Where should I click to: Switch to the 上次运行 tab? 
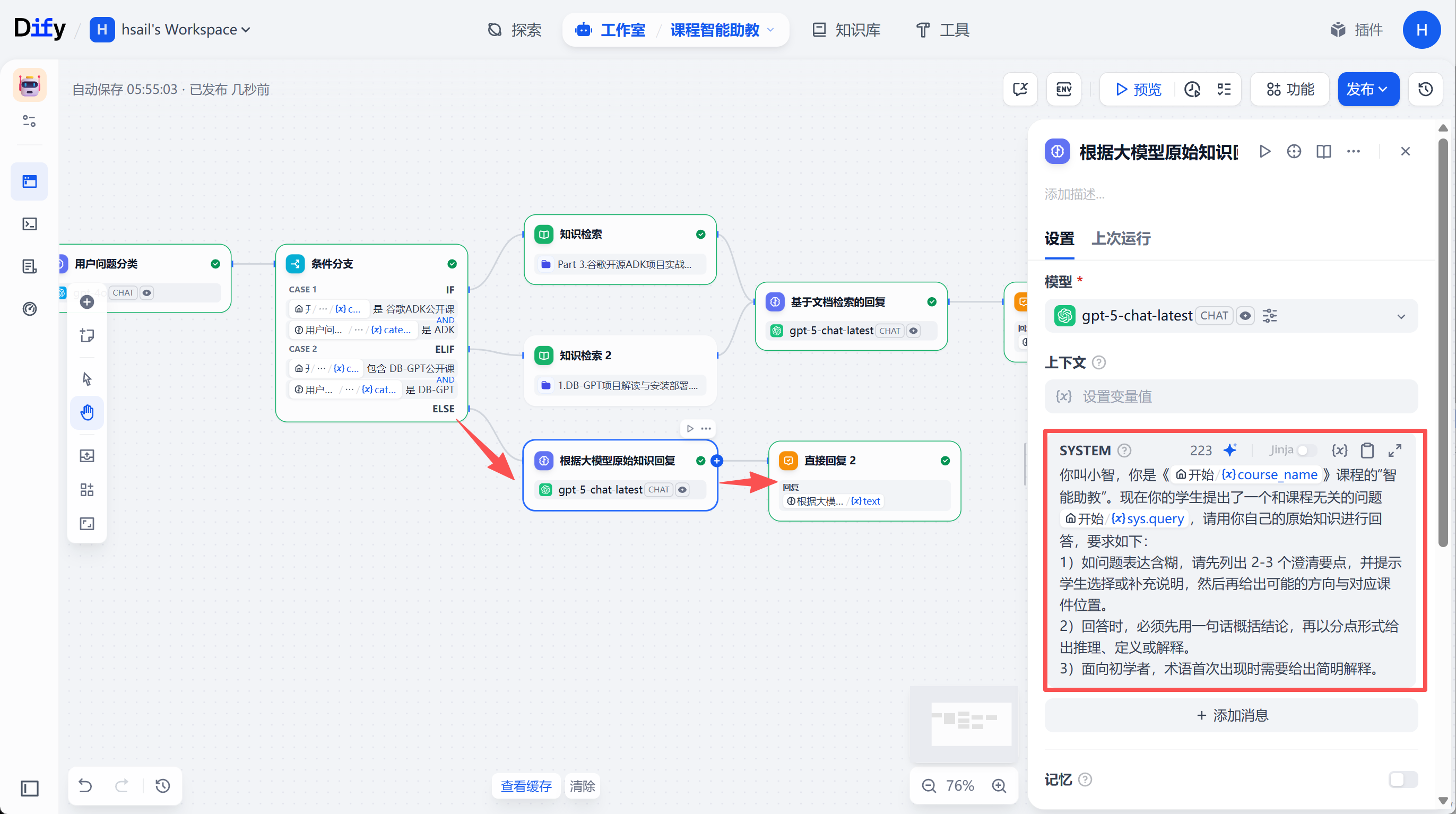coord(1120,239)
